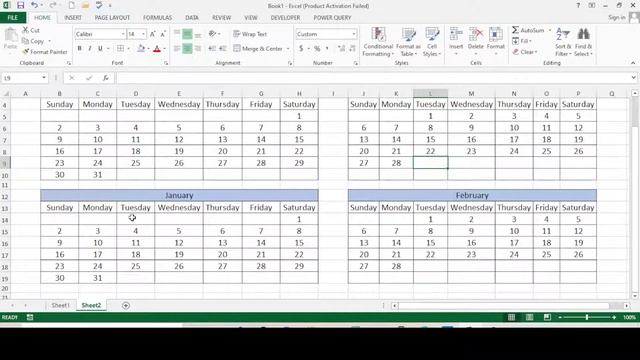
Task: Apply red font color
Action: click(157, 49)
